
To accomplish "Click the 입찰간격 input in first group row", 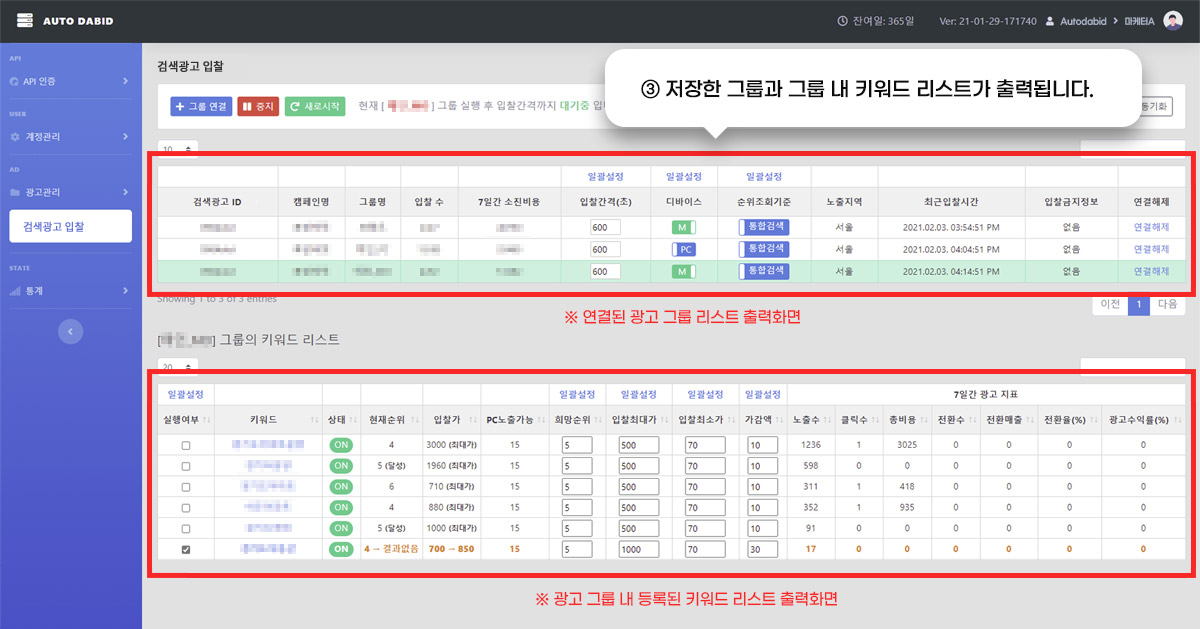I will (x=605, y=227).
